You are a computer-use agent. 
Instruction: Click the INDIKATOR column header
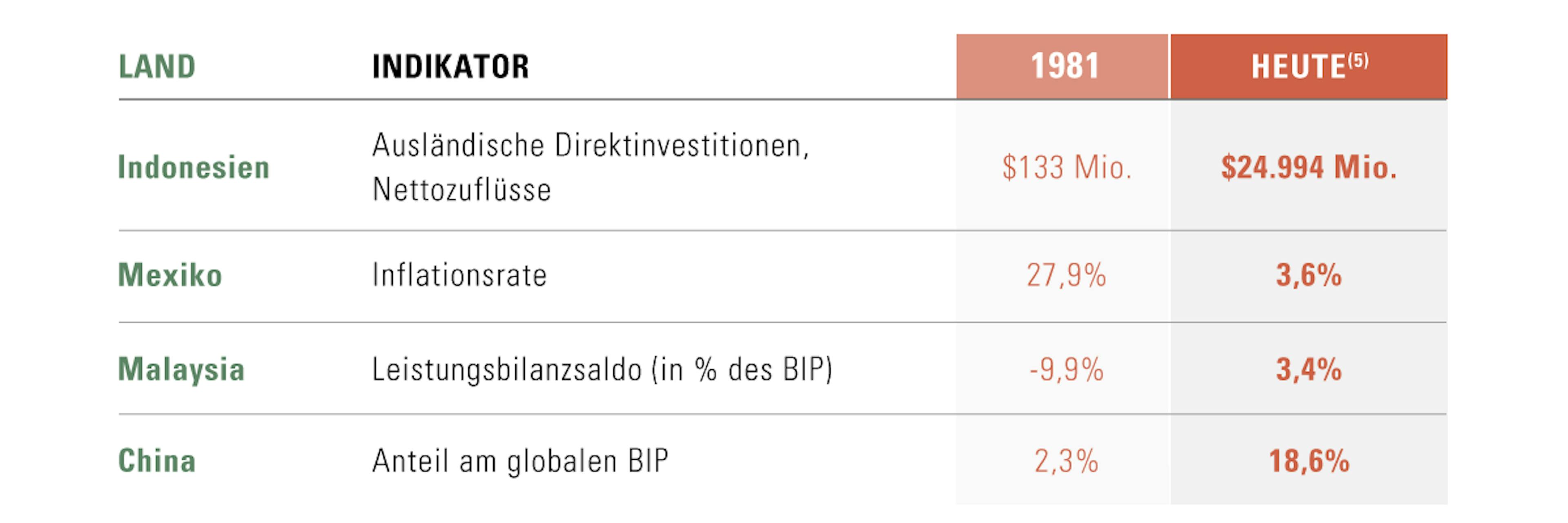(450, 66)
